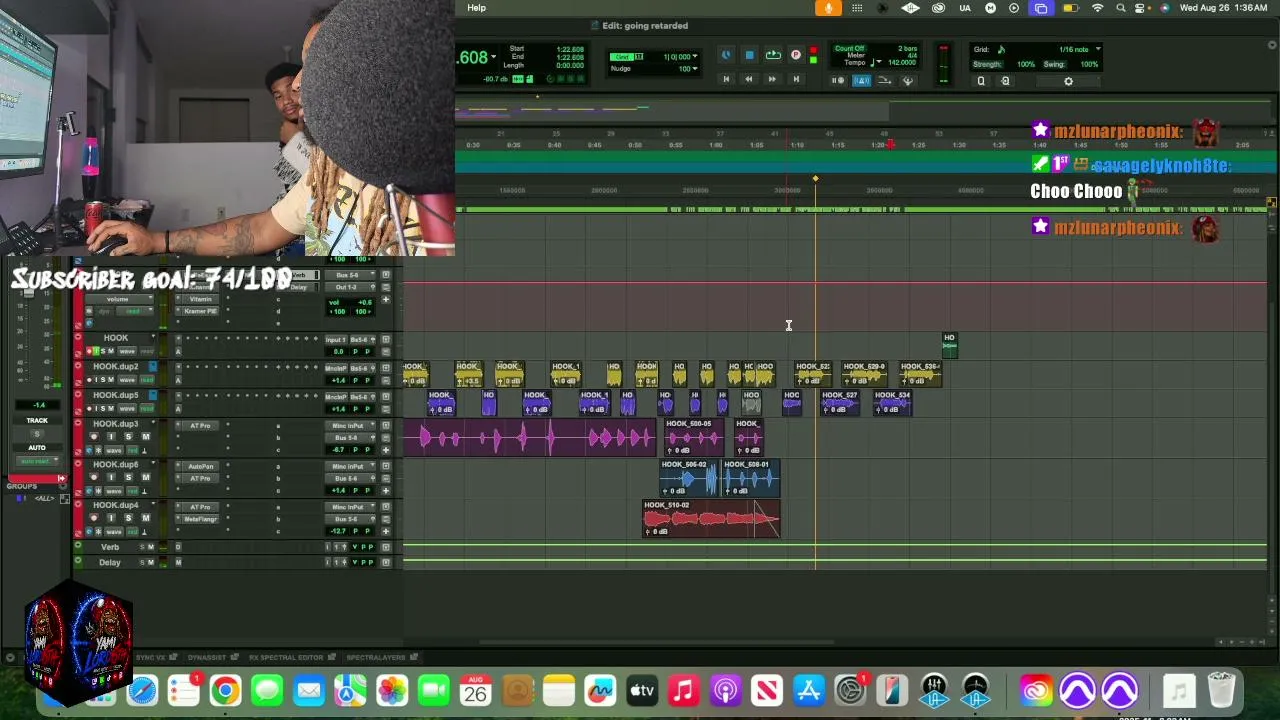The width and height of the screenshot is (1280, 720).
Task: Click the QuickPunch P button
Action: (x=796, y=55)
